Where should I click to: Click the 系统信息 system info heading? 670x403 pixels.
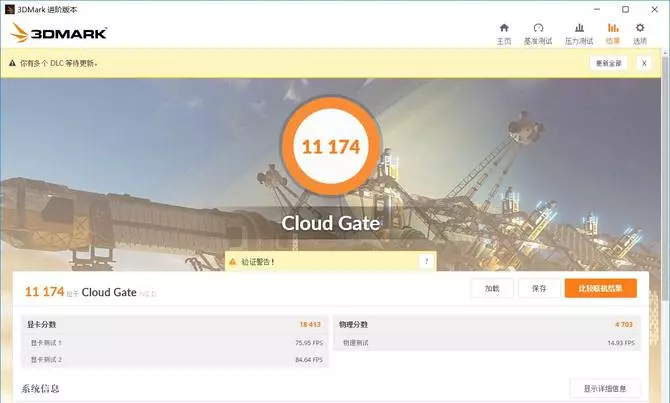40,388
